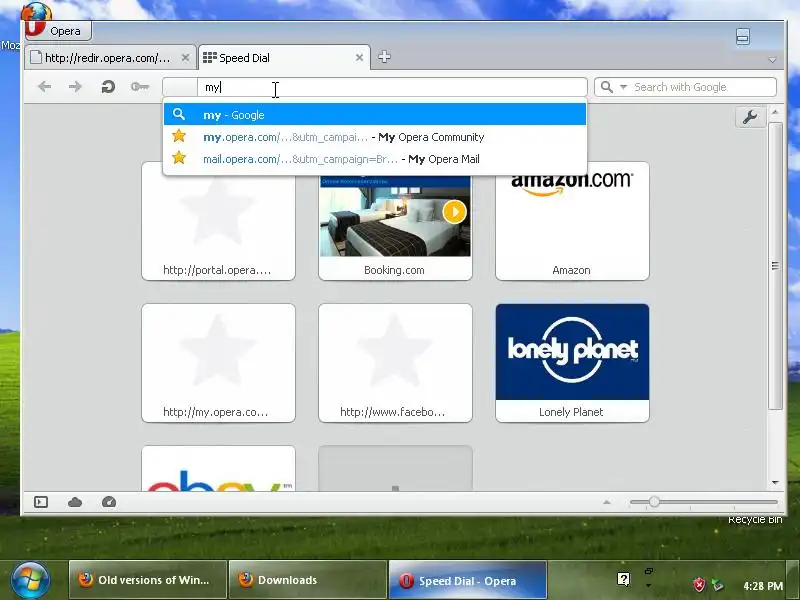Open the eBay speed dial tile

point(218,468)
